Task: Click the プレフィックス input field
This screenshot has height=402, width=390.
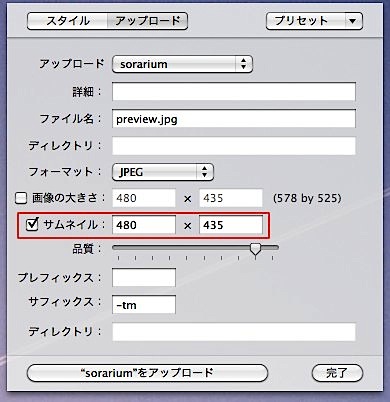Action: coord(144,278)
